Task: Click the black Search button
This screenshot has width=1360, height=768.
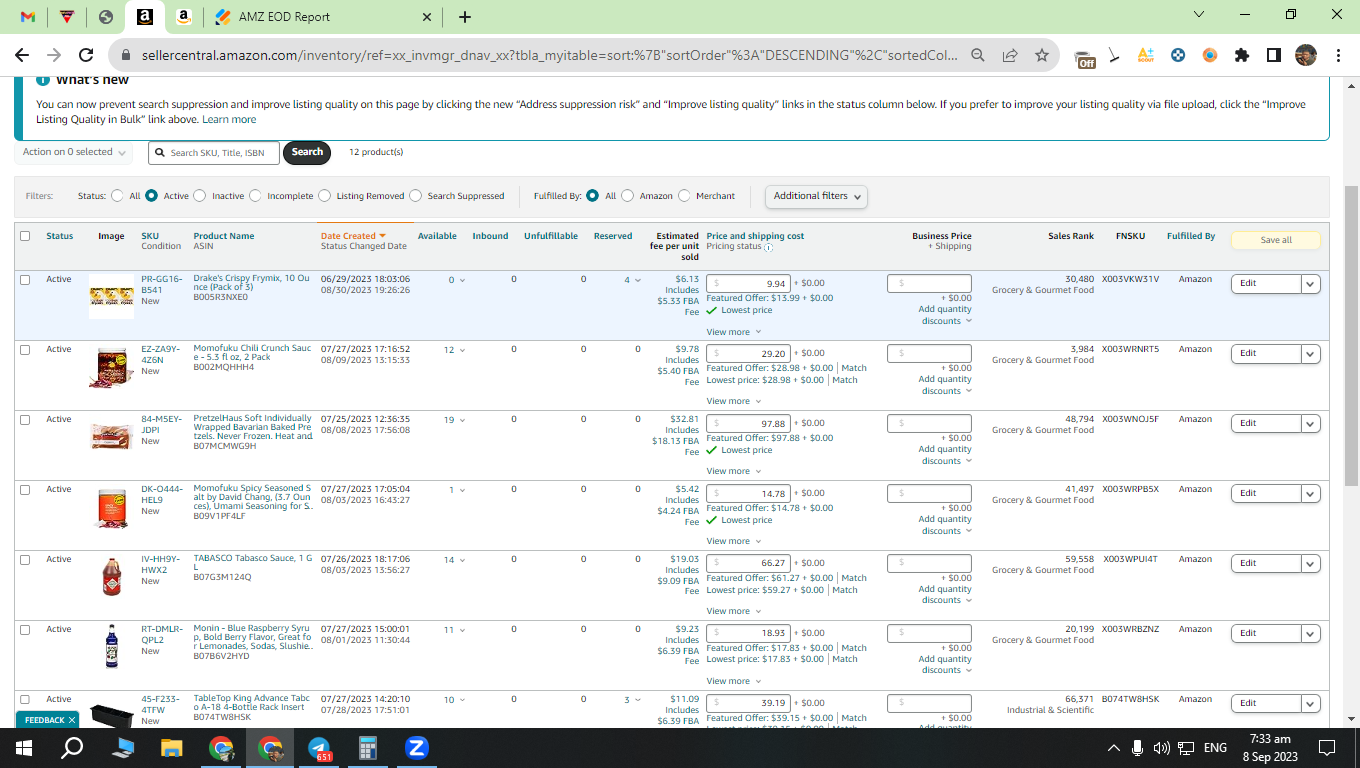Action: pos(307,152)
